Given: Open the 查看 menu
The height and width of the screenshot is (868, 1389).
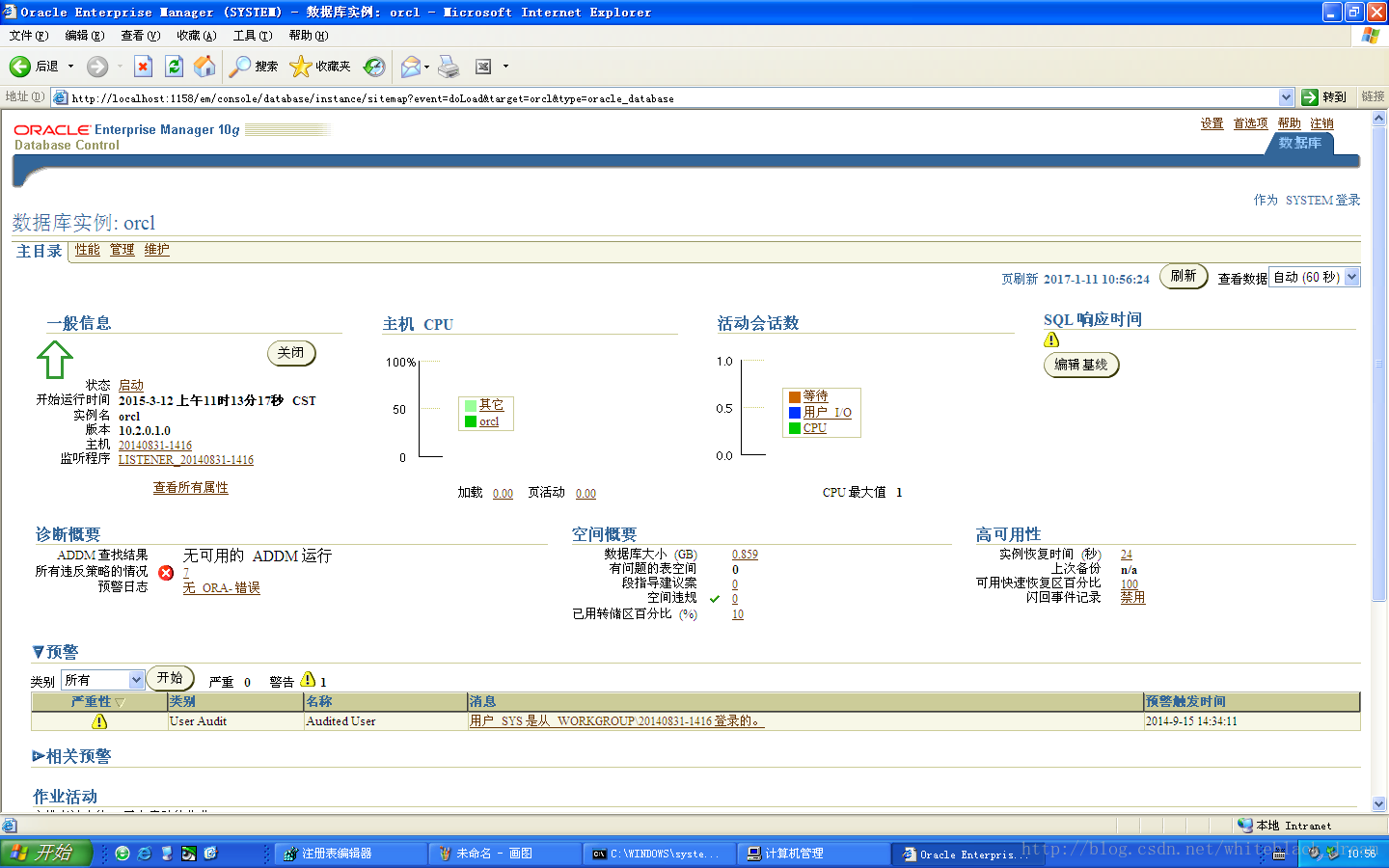Looking at the screenshot, I should 141,36.
